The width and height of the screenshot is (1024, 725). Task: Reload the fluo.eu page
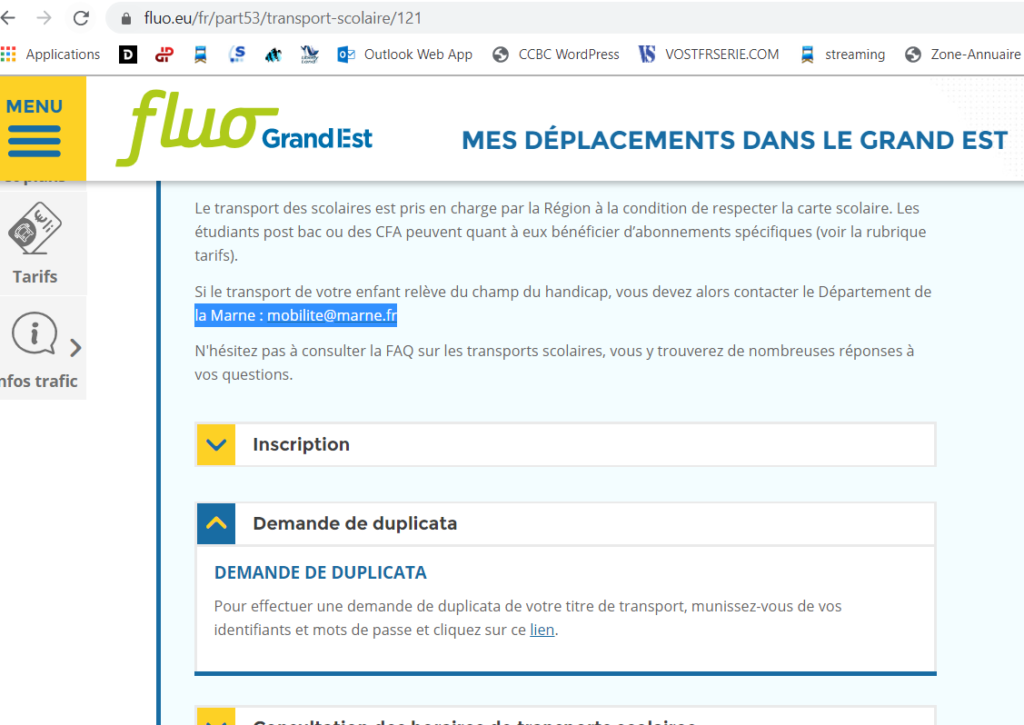click(81, 18)
